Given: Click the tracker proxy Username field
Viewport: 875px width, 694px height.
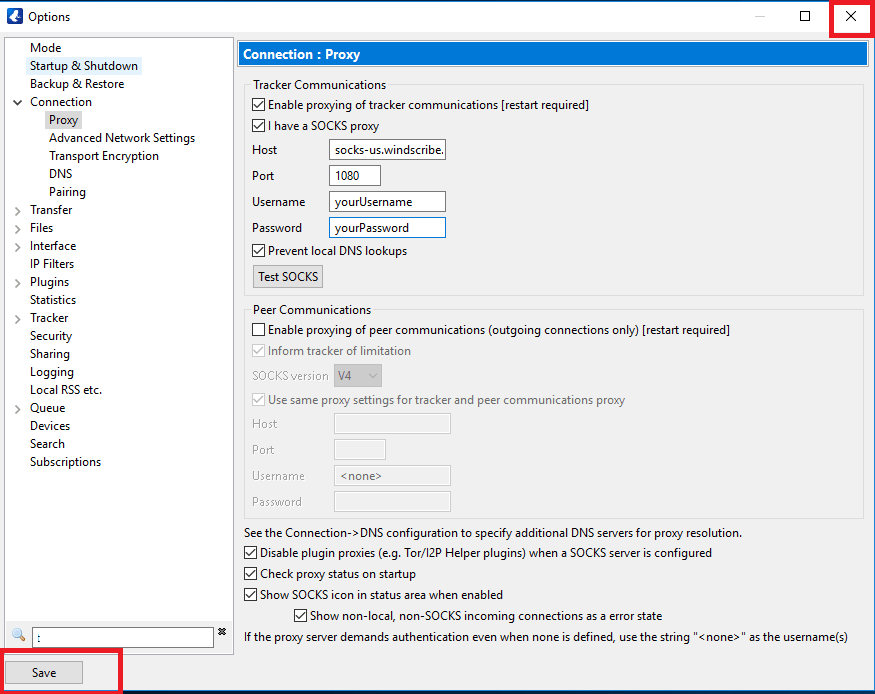Looking at the screenshot, I should click(x=387, y=201).
